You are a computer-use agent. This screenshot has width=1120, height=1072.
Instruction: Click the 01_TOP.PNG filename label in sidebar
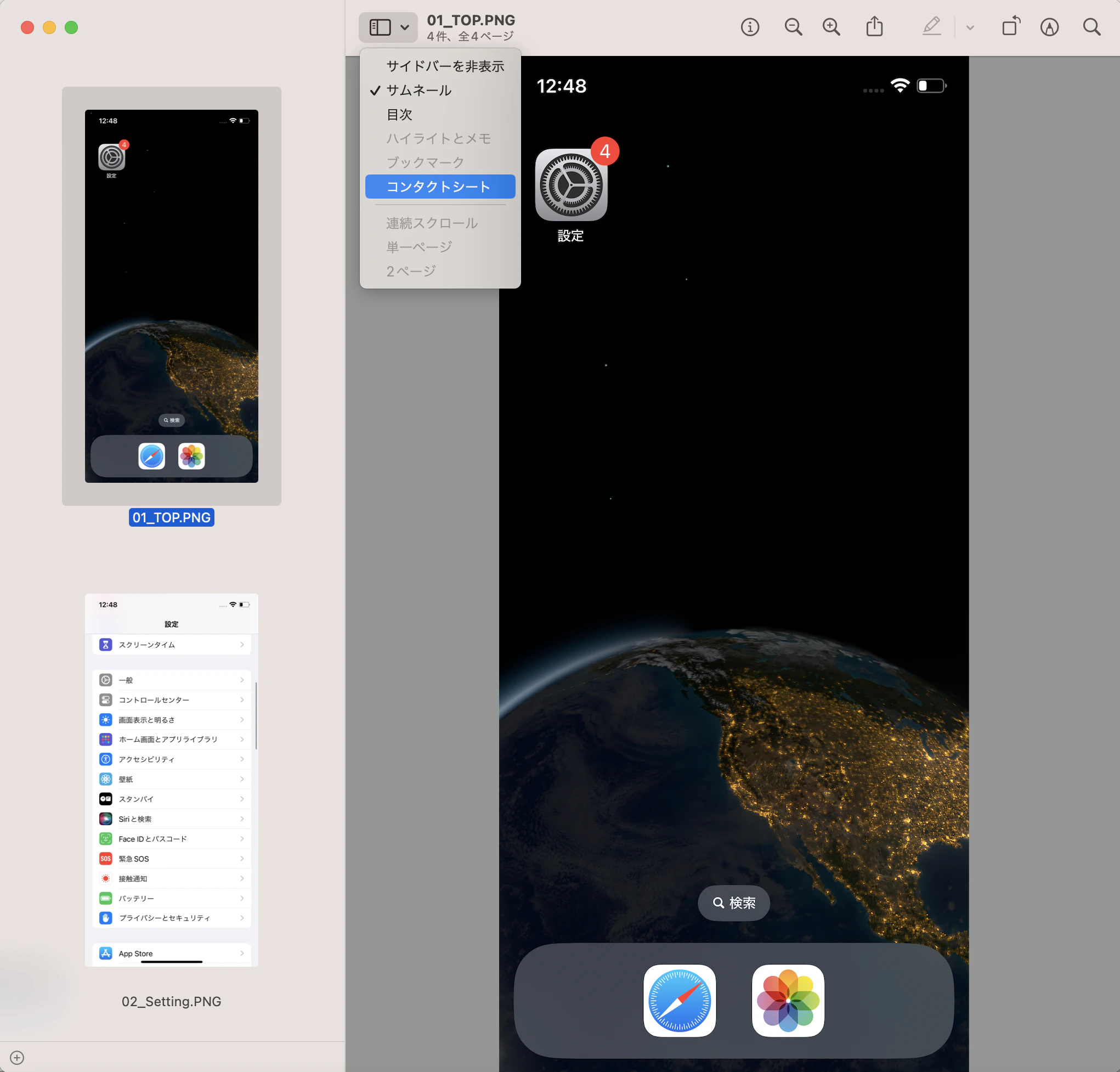point(171,517)
